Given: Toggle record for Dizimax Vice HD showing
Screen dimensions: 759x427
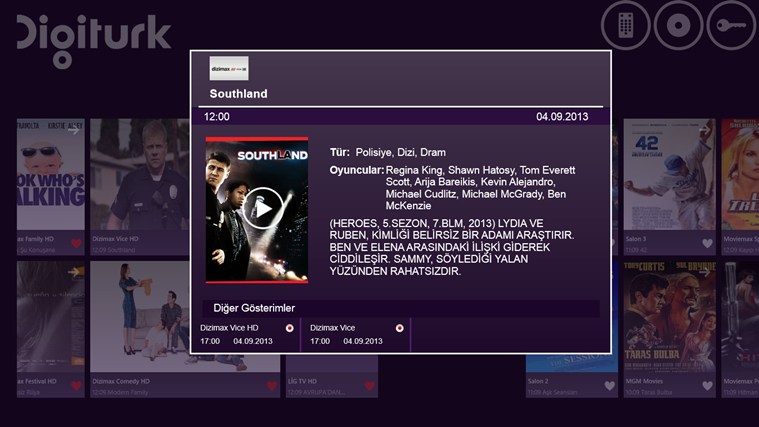Looking at the screenshot, I should point(289,328).
